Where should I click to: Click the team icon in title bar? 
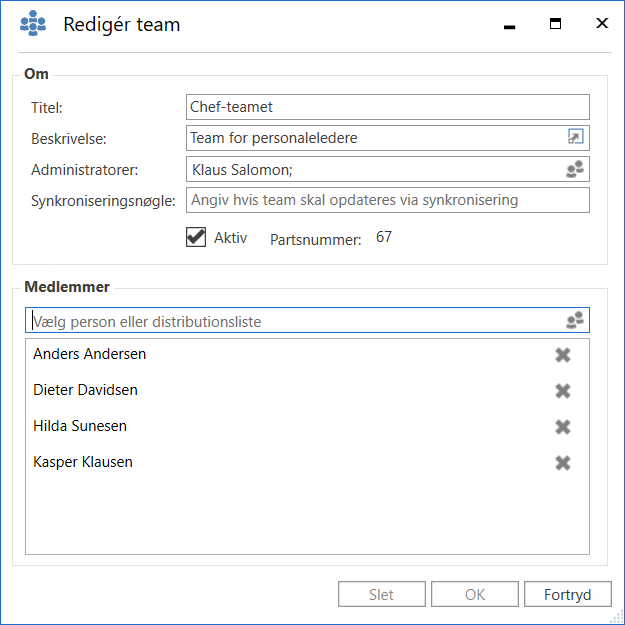click(x=34, y=24)
